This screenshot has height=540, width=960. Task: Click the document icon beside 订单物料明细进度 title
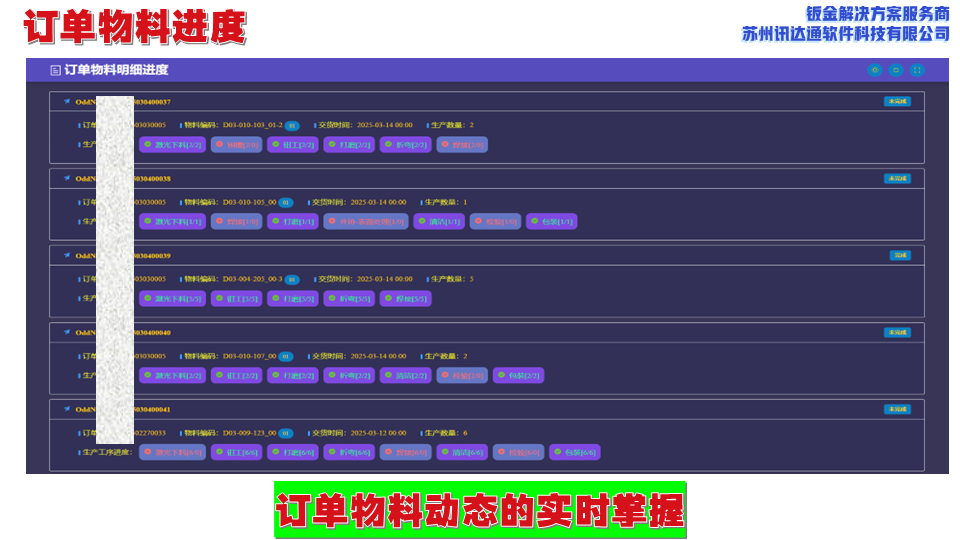55,71
